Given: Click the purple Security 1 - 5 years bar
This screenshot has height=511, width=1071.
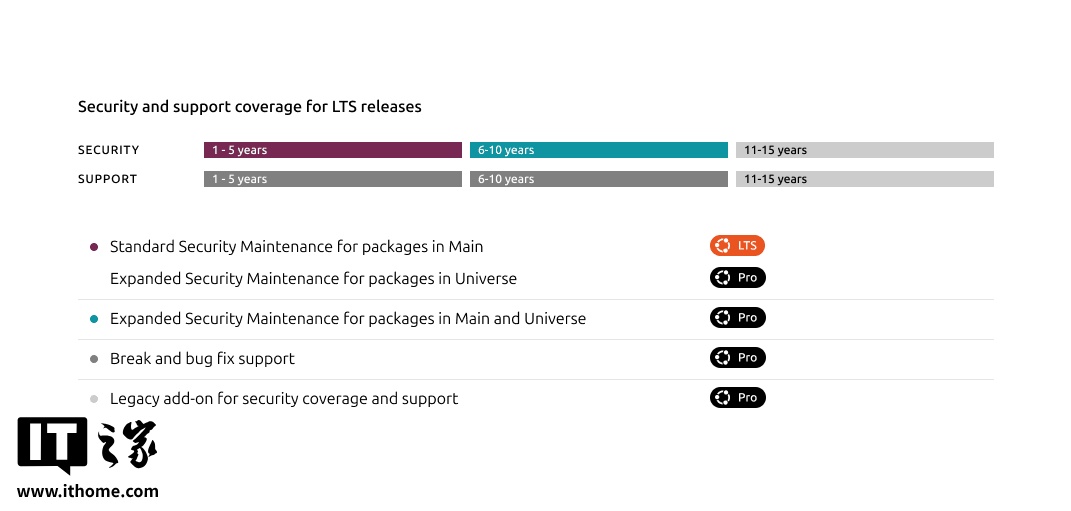Looking at the screenshot, I should pyautogui.click(x=332, y=150).
